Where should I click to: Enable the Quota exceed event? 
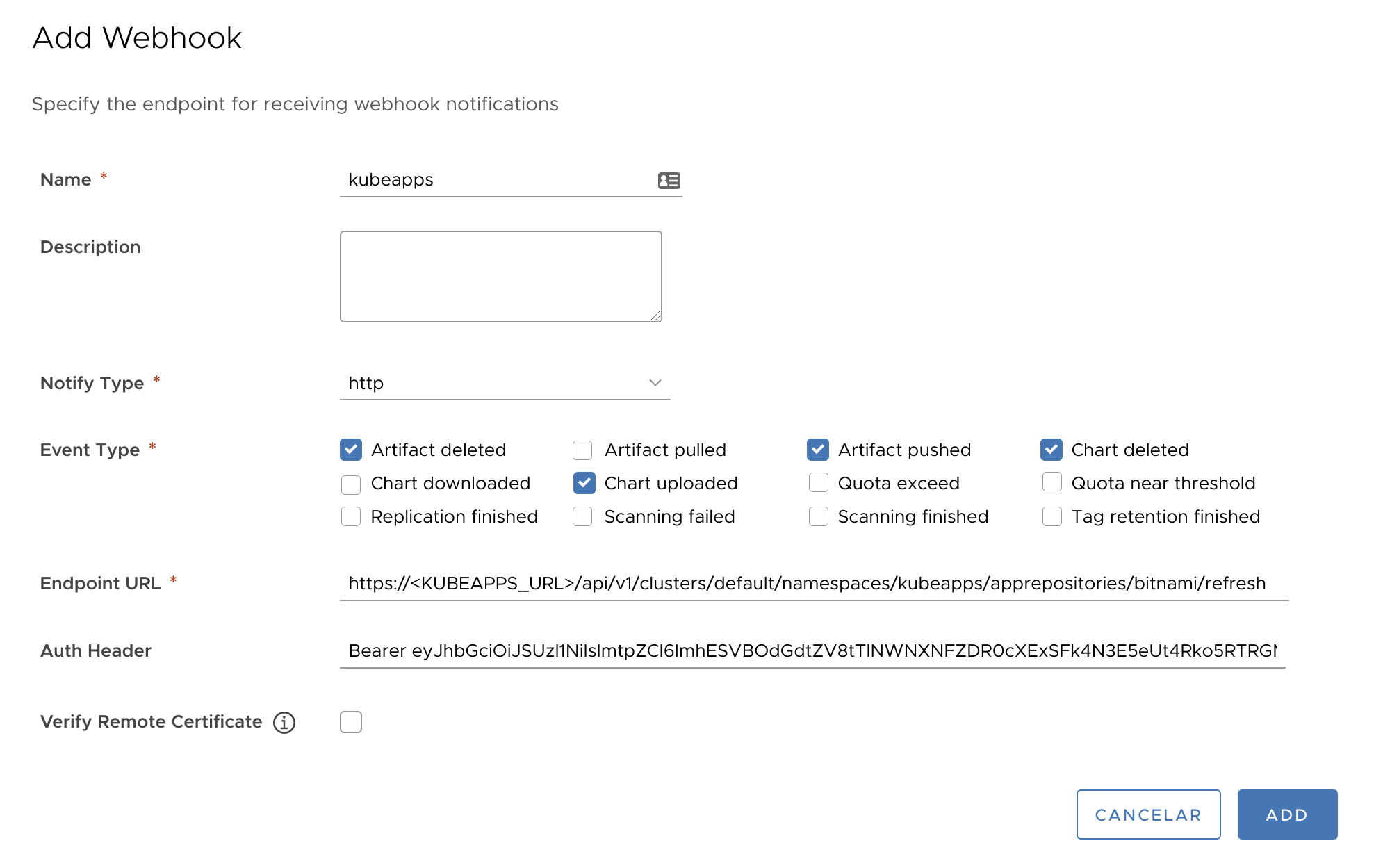pyautogui.click(x=819, y=483)
